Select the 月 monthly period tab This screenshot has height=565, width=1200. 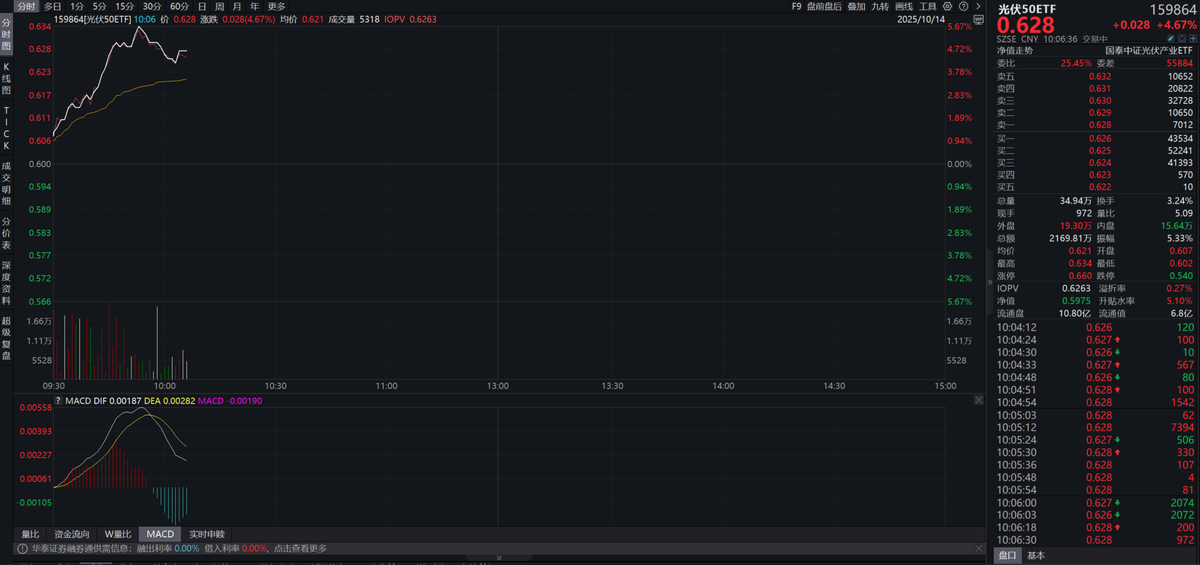[236, 6]
